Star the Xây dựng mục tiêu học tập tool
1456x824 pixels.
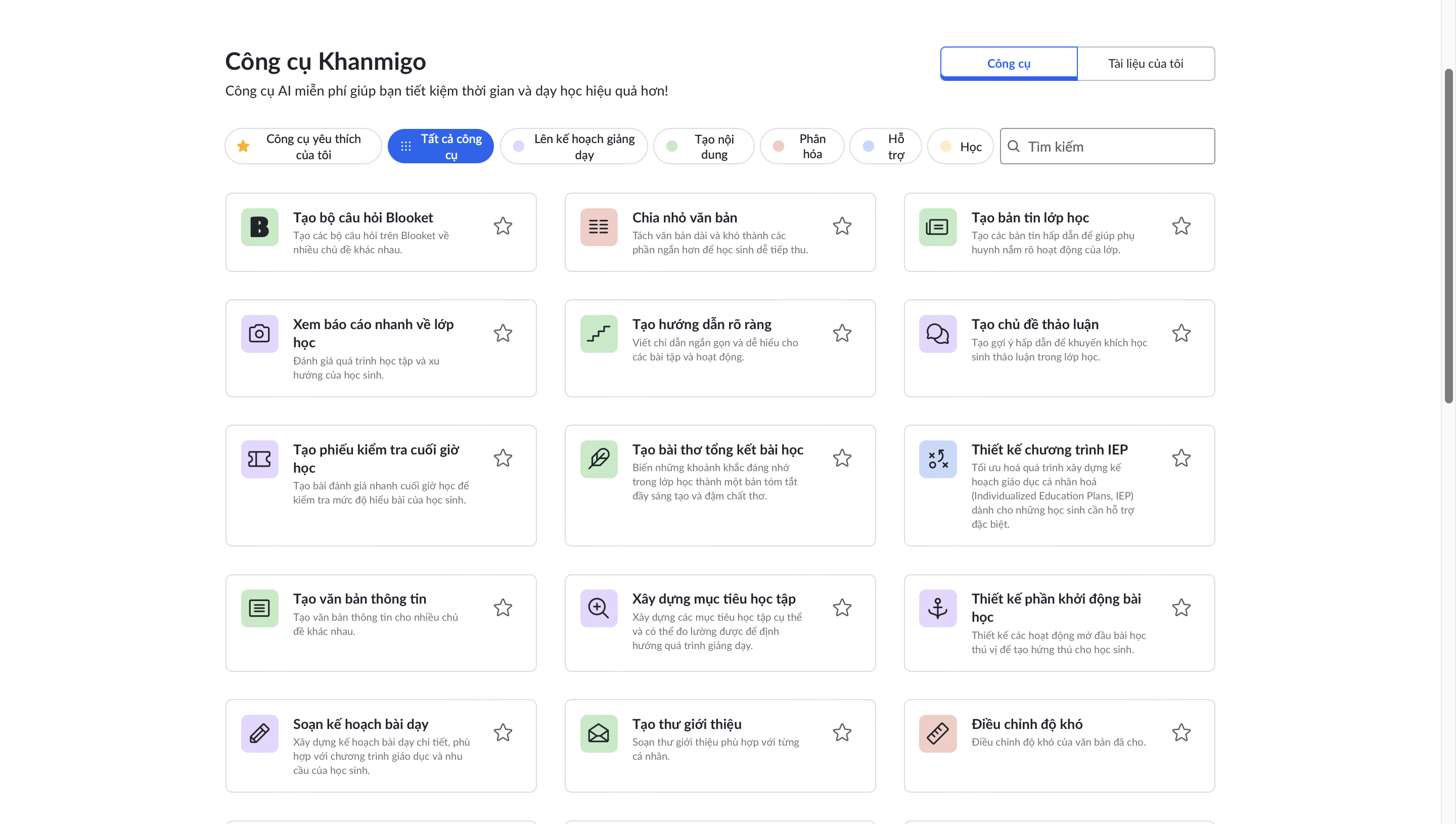(x=841, y=607)
